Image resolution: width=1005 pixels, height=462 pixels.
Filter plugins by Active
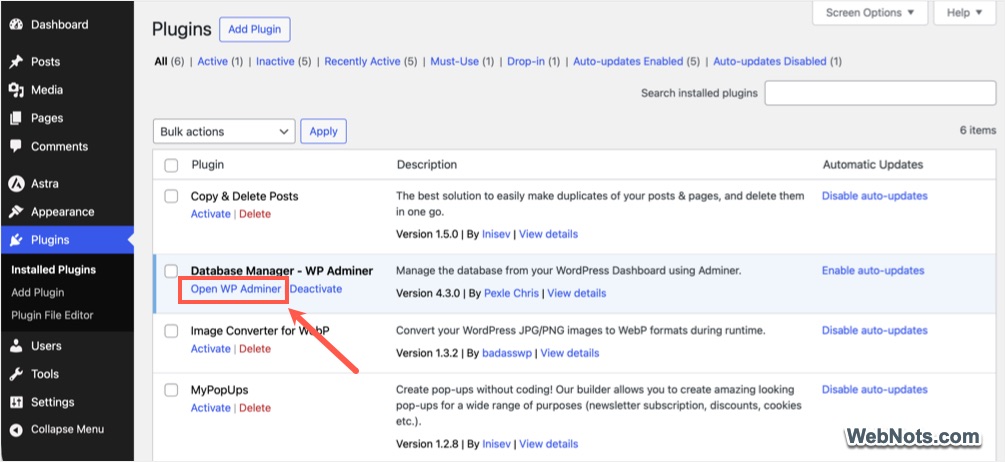[x=212, y=62]
